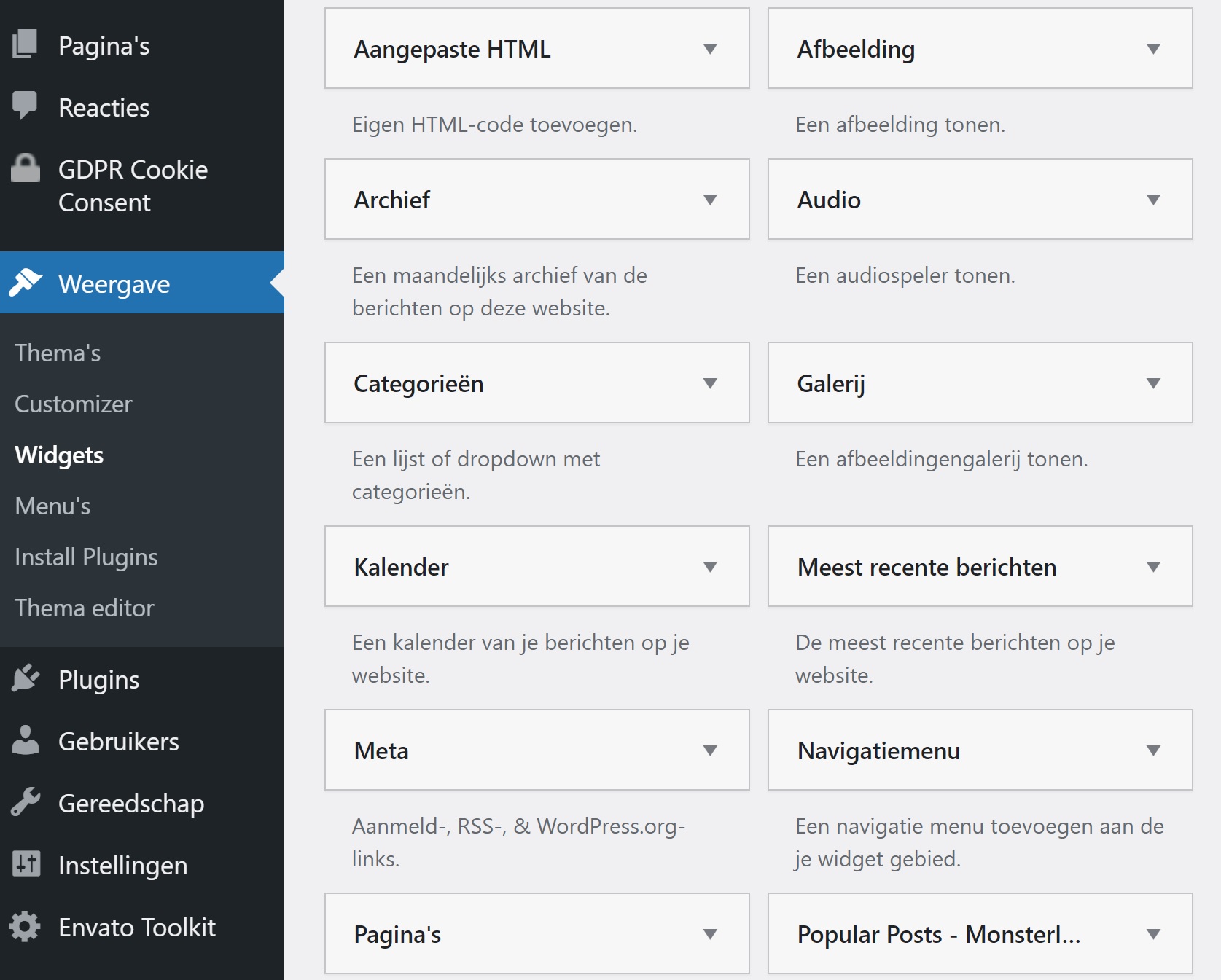Click the Envato Toolkit gear icon
This screenshot has width=1221, height=980.
point(25,926)
